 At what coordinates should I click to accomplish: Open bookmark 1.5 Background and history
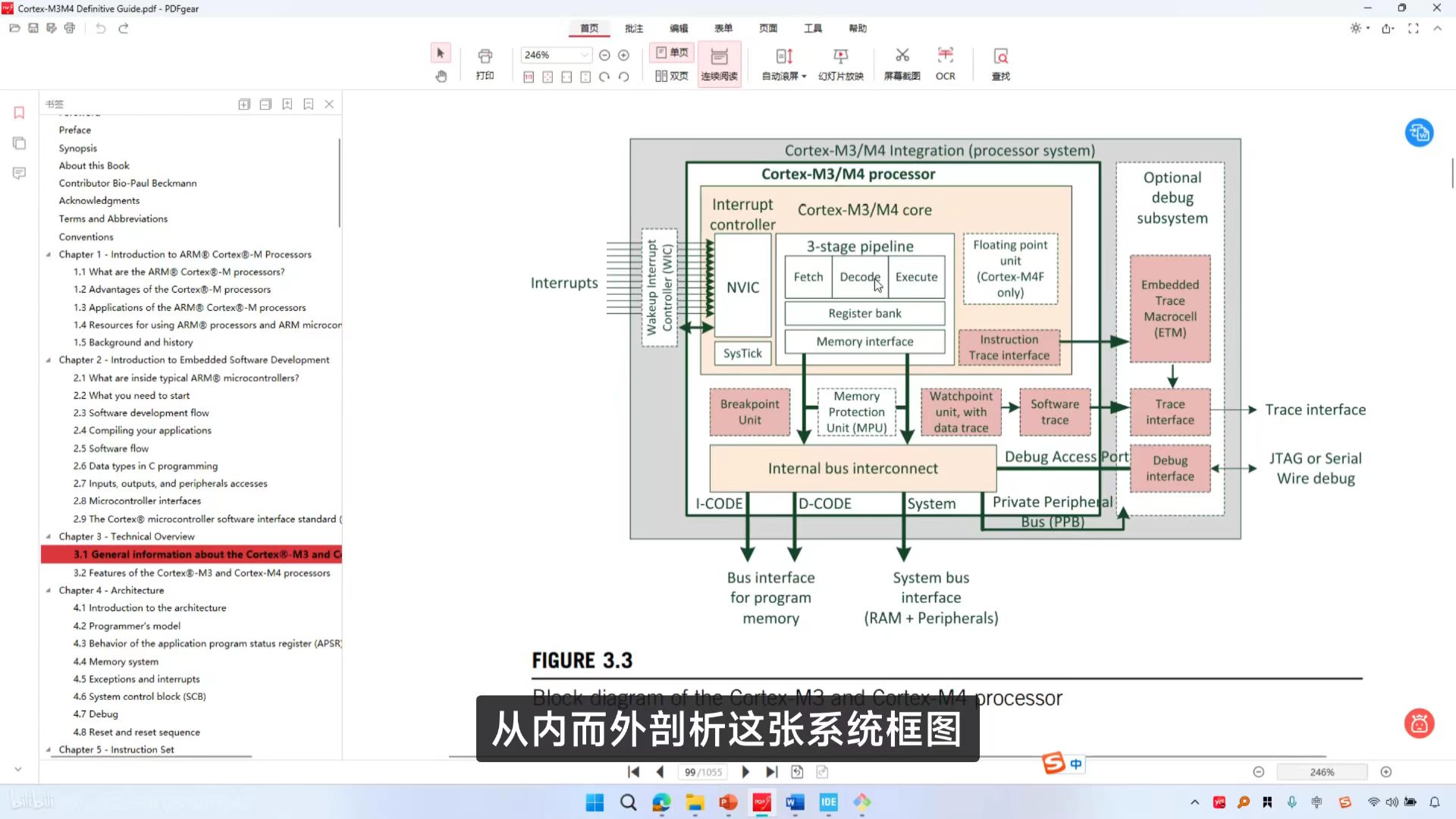(133, 343)
